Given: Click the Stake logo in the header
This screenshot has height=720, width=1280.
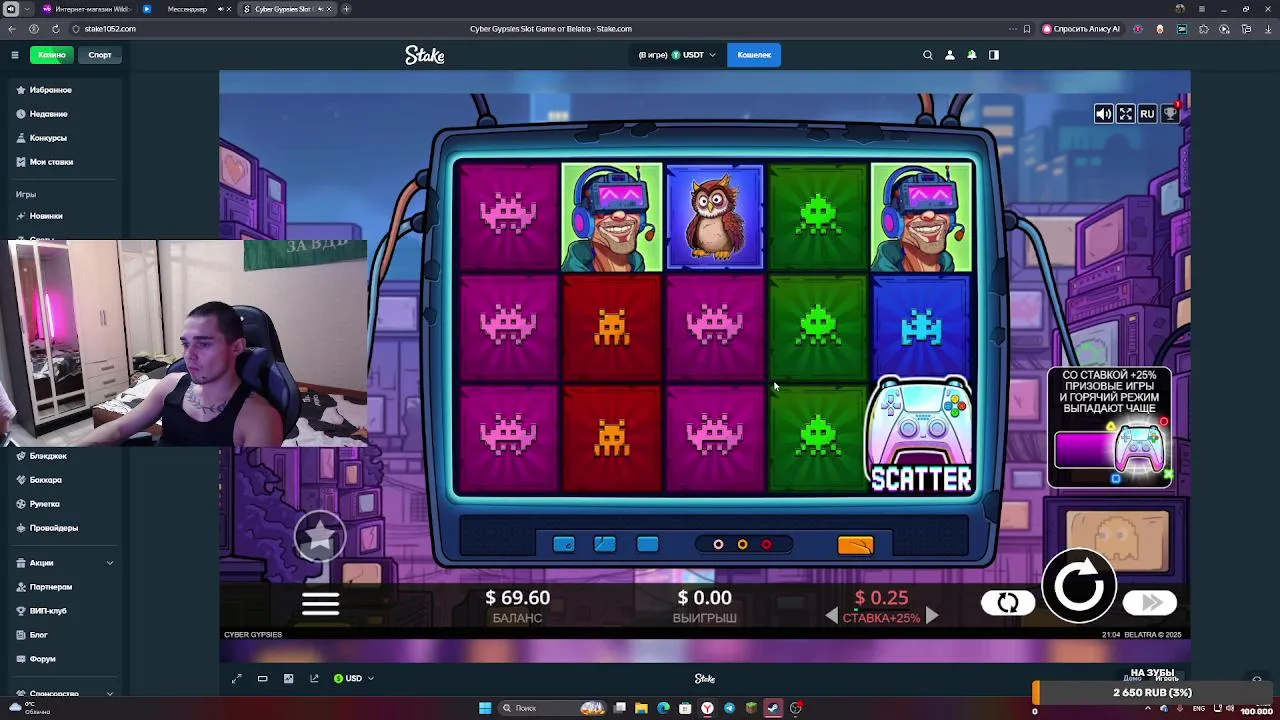Looking at the screenshot, I should click(x=425, y=55).
